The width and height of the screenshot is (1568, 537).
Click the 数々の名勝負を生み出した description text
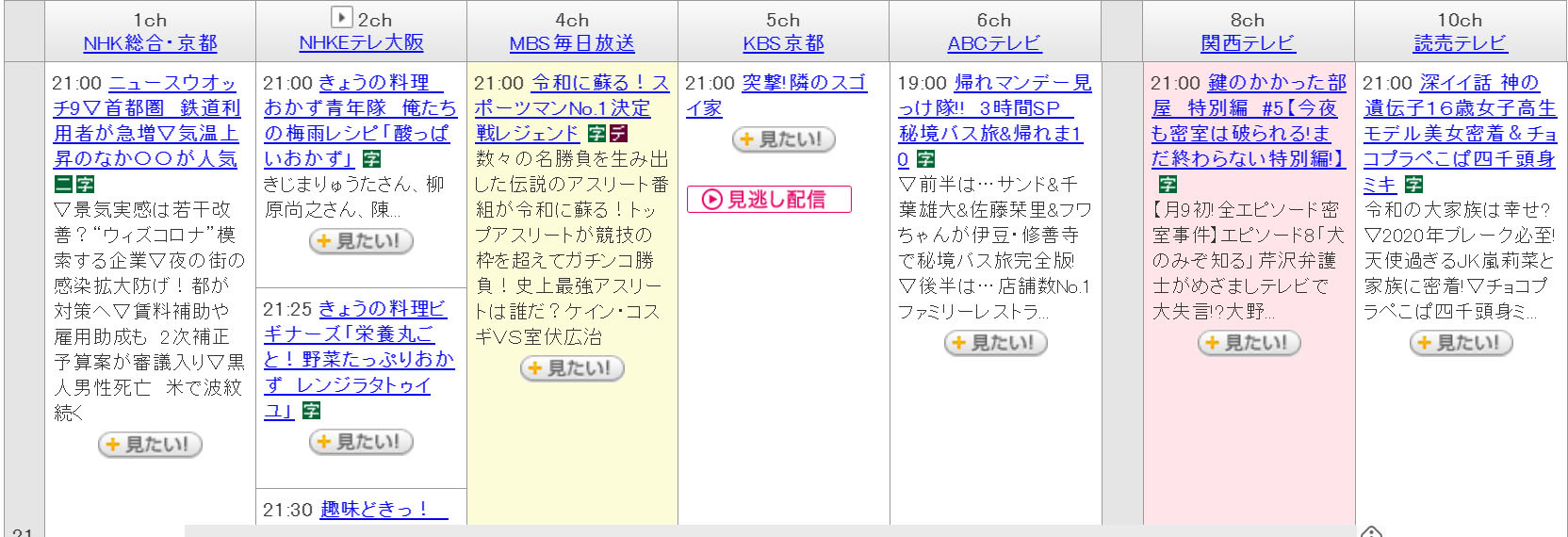click(572, 248)
